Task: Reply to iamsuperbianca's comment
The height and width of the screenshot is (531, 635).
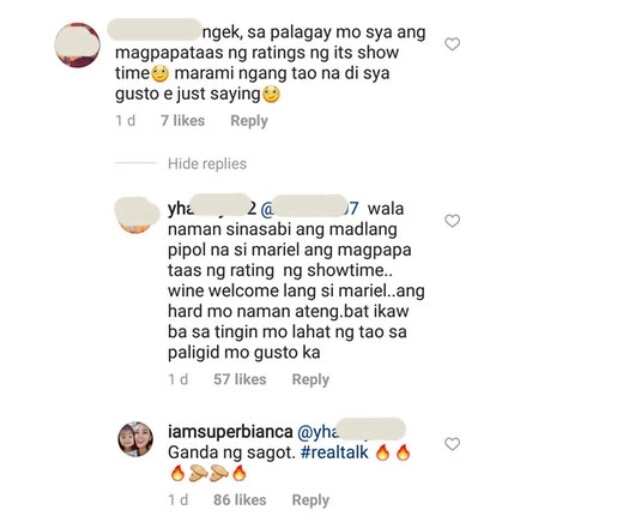Action: click(311, 500)
